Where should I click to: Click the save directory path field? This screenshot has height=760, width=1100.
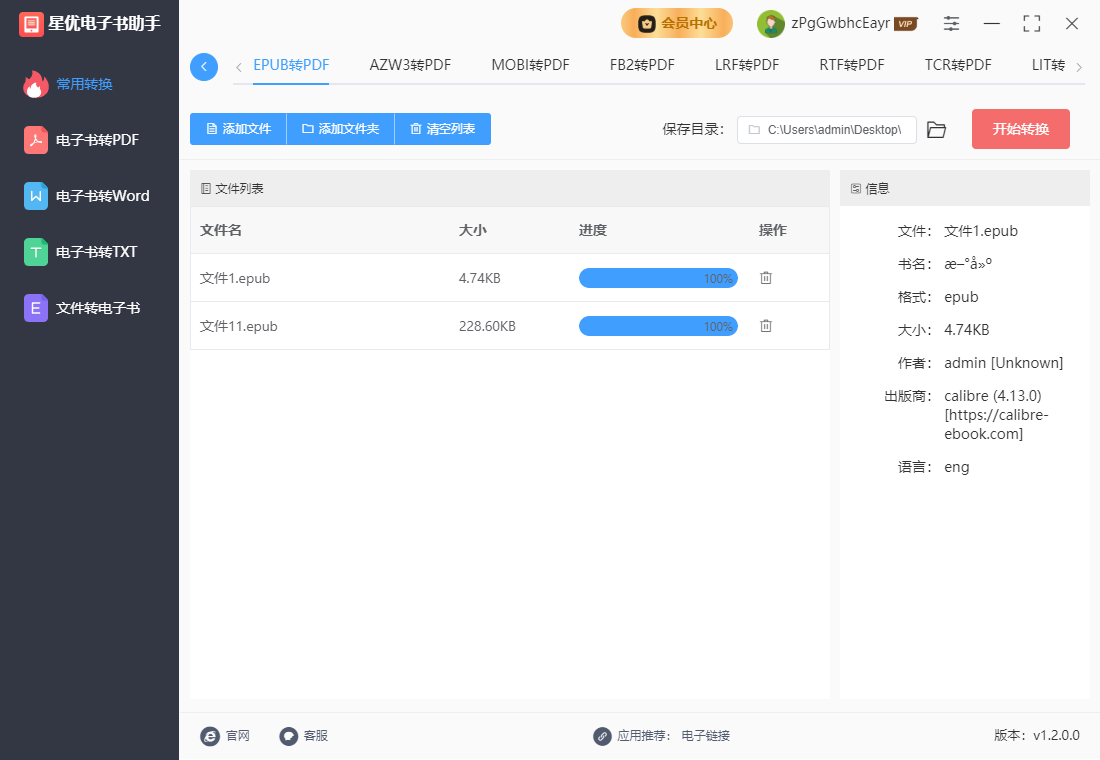(826, 129)
